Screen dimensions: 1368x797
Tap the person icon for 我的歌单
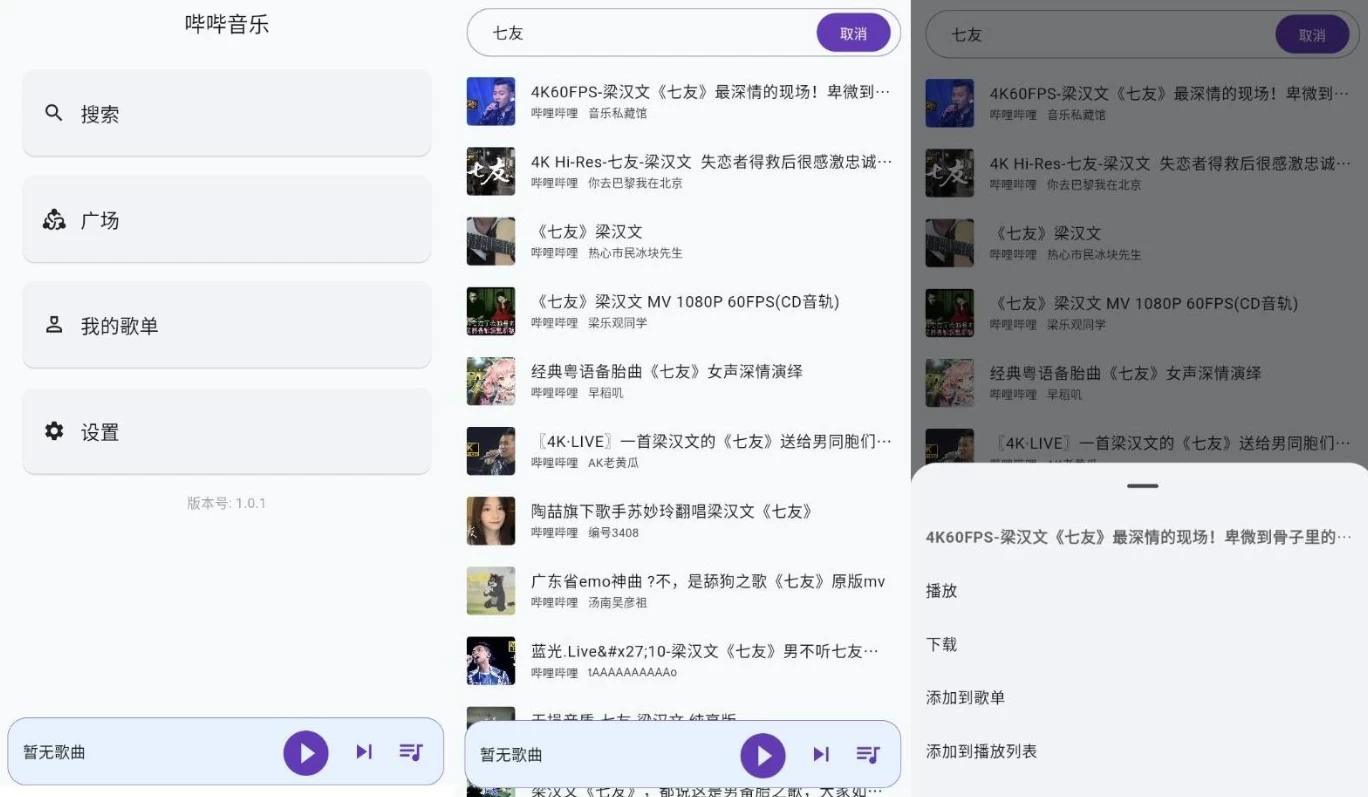coord(54,325)
